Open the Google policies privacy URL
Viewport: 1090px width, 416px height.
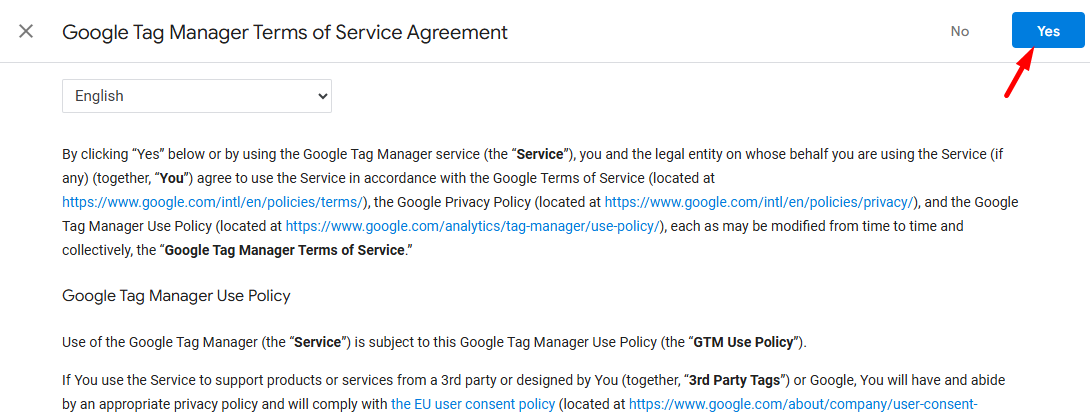pyautogui.click(x=759, y=202)
